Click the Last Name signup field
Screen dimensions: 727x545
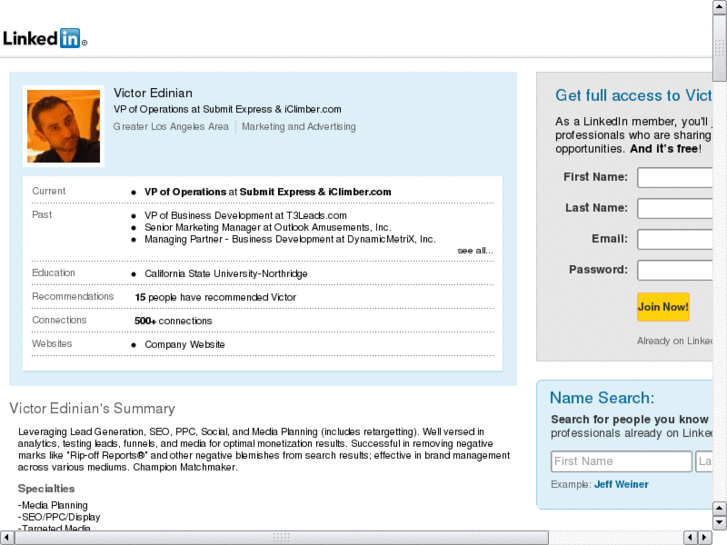[x=675, y=208]
